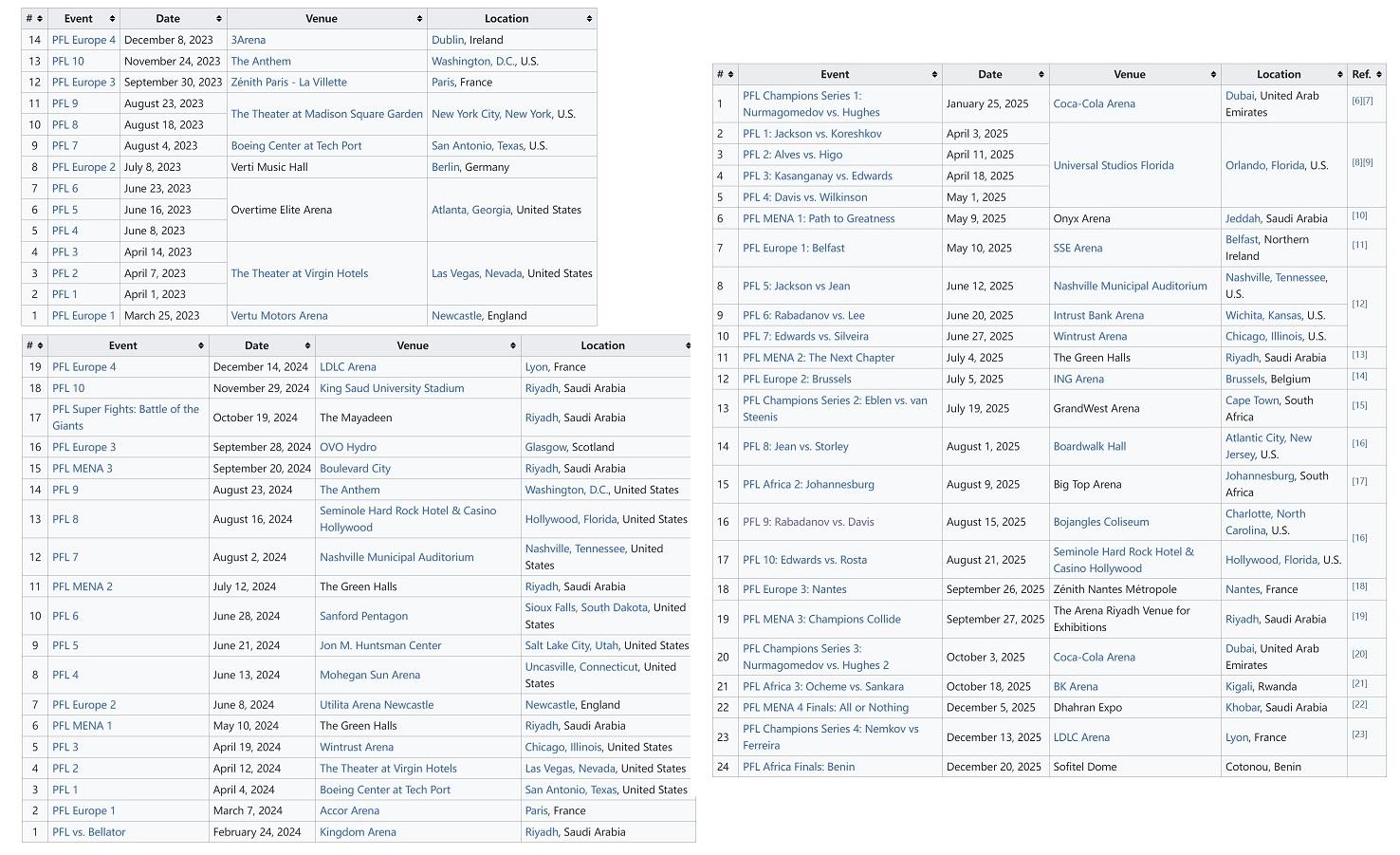Open the 3Arena venue link
This screenshot has width=1400, height=855.
tap(249, 40)
